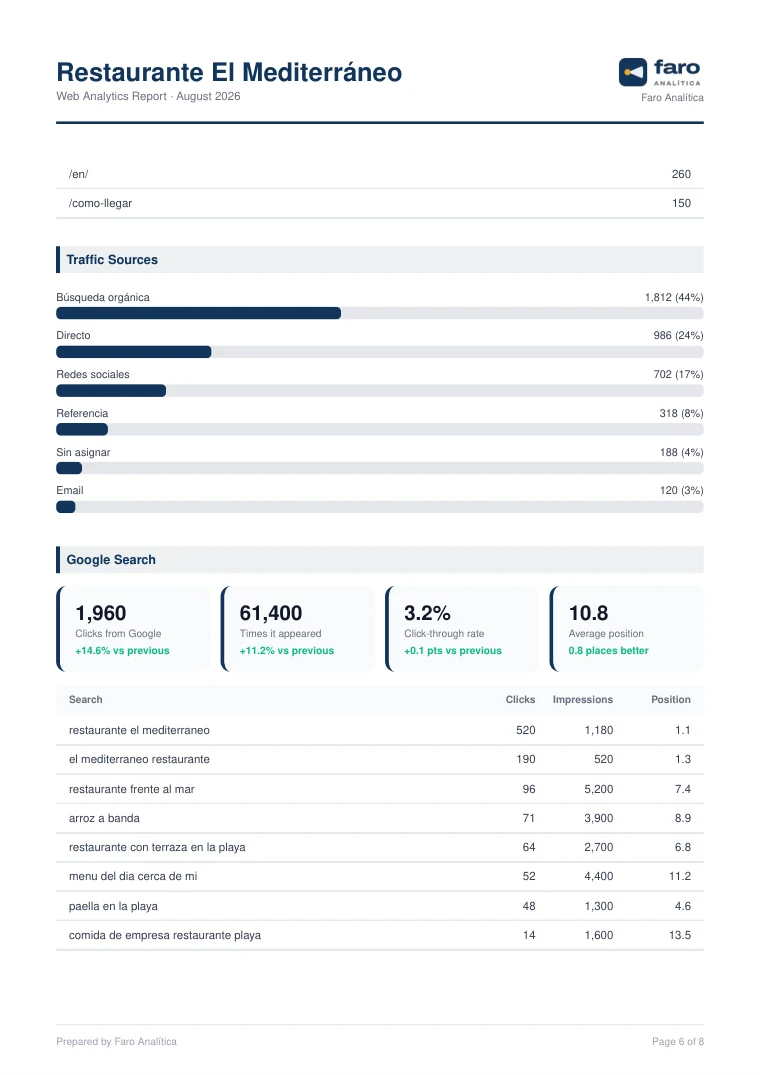760x1075 pixels.
Task: Click the 1.3 position value
Action: [683, 760]
